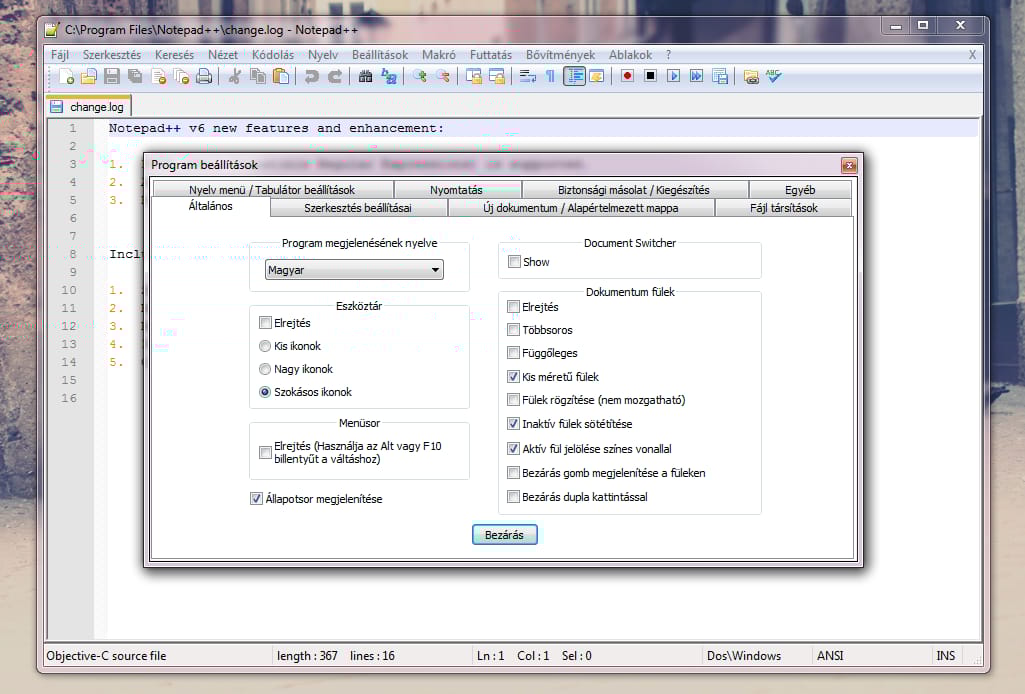This screenshot has width=1025, height=694.
Task: Click the Synchronize vertical scrolling icon
Action: pos(473,76)
